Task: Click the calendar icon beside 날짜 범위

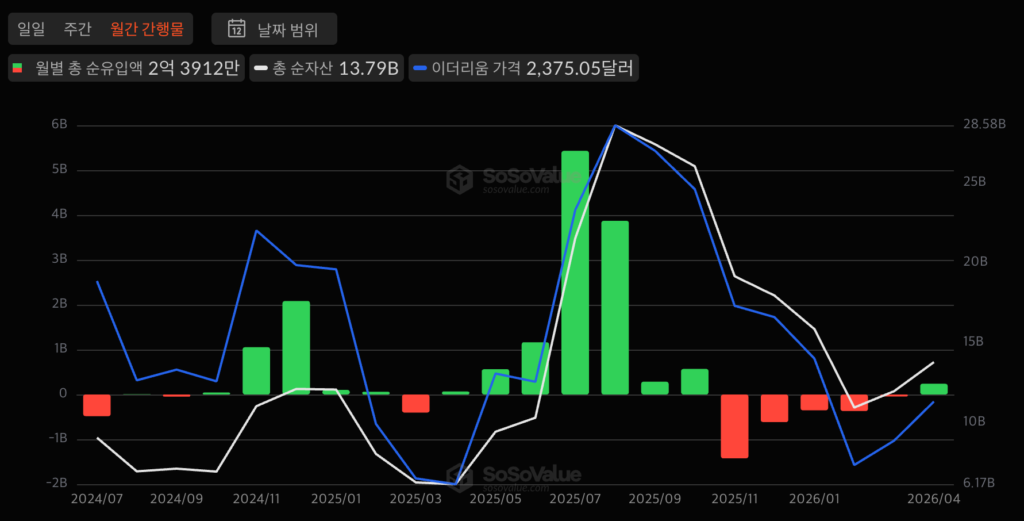Action: pos(237,29)
